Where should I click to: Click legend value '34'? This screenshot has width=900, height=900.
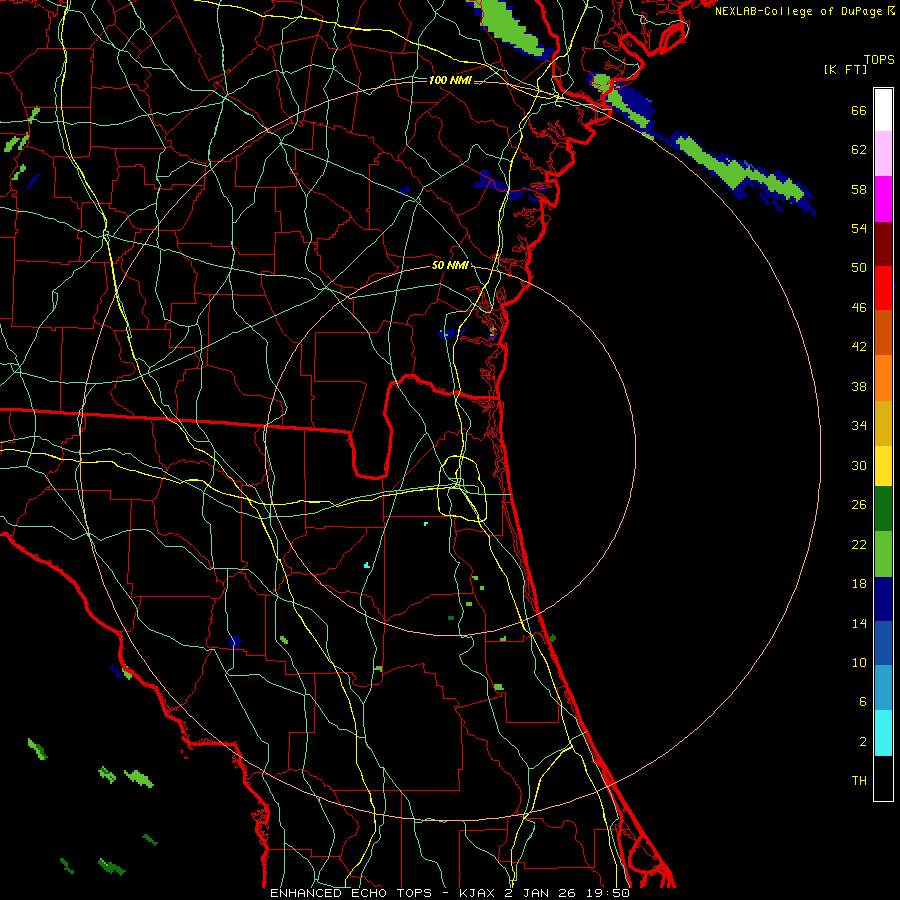tap(859, 426)
